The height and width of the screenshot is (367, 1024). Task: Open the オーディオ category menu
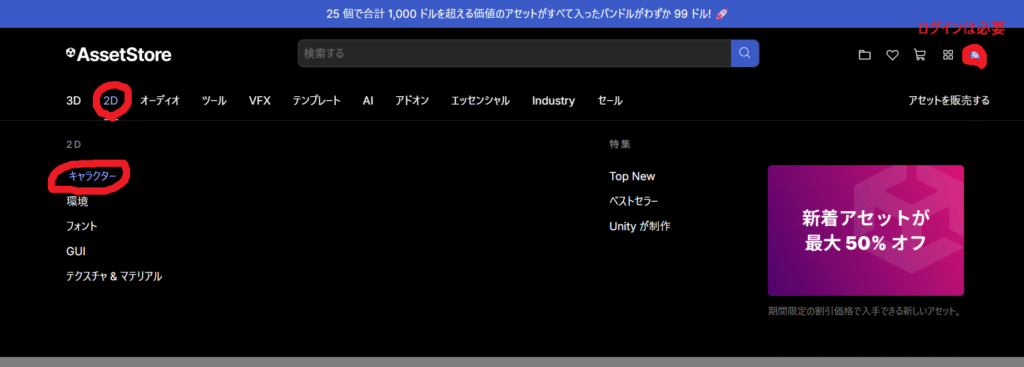160,101
